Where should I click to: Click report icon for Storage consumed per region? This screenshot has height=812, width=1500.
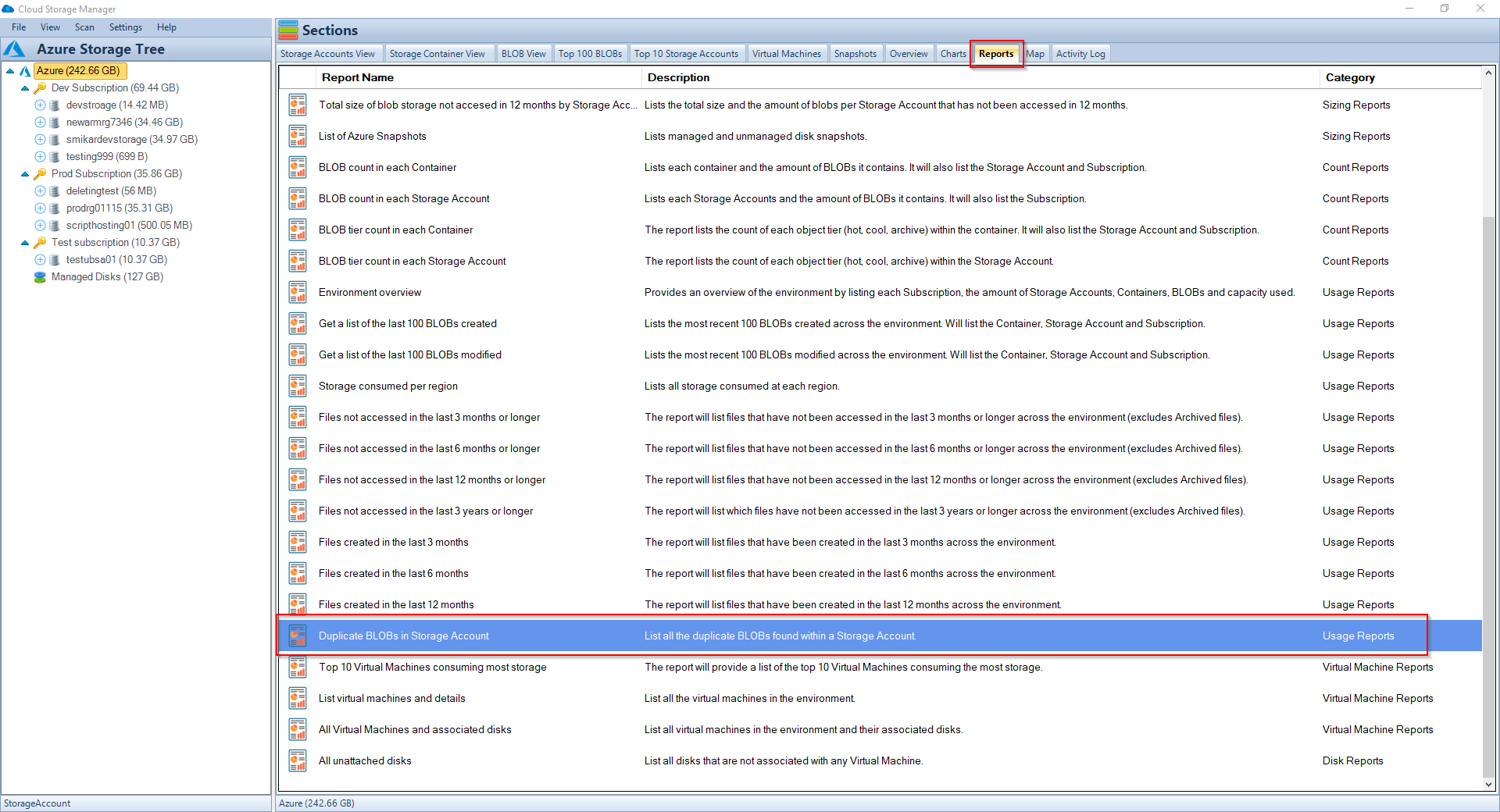click(298, 386)
